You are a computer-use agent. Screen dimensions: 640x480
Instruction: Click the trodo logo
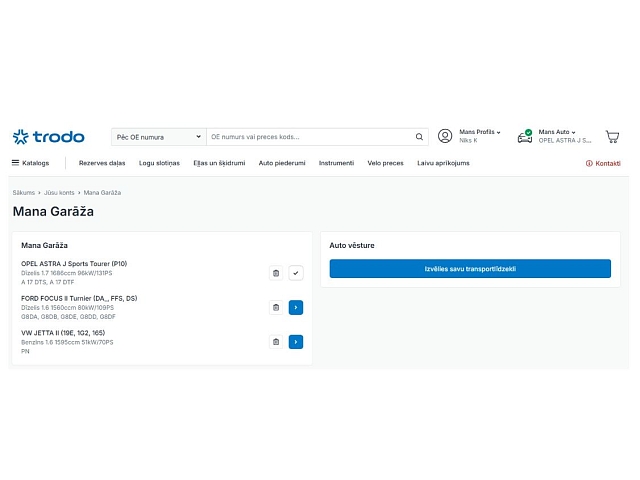[48, 137]
